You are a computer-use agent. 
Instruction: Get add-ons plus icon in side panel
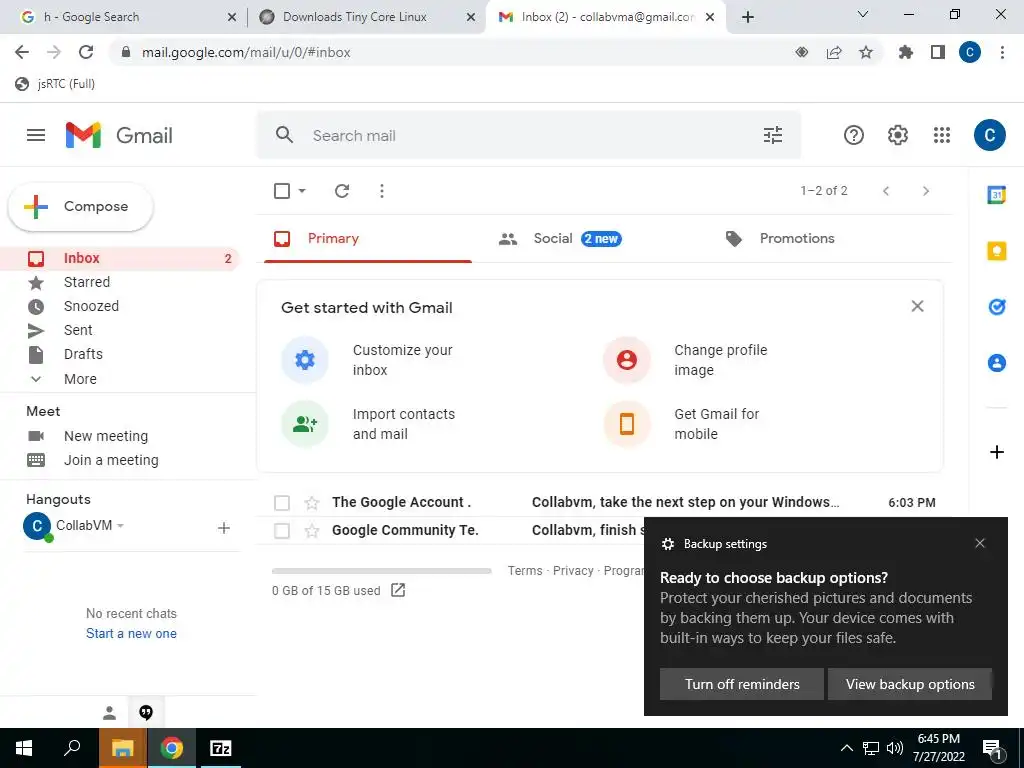click(x=997, y=452)
